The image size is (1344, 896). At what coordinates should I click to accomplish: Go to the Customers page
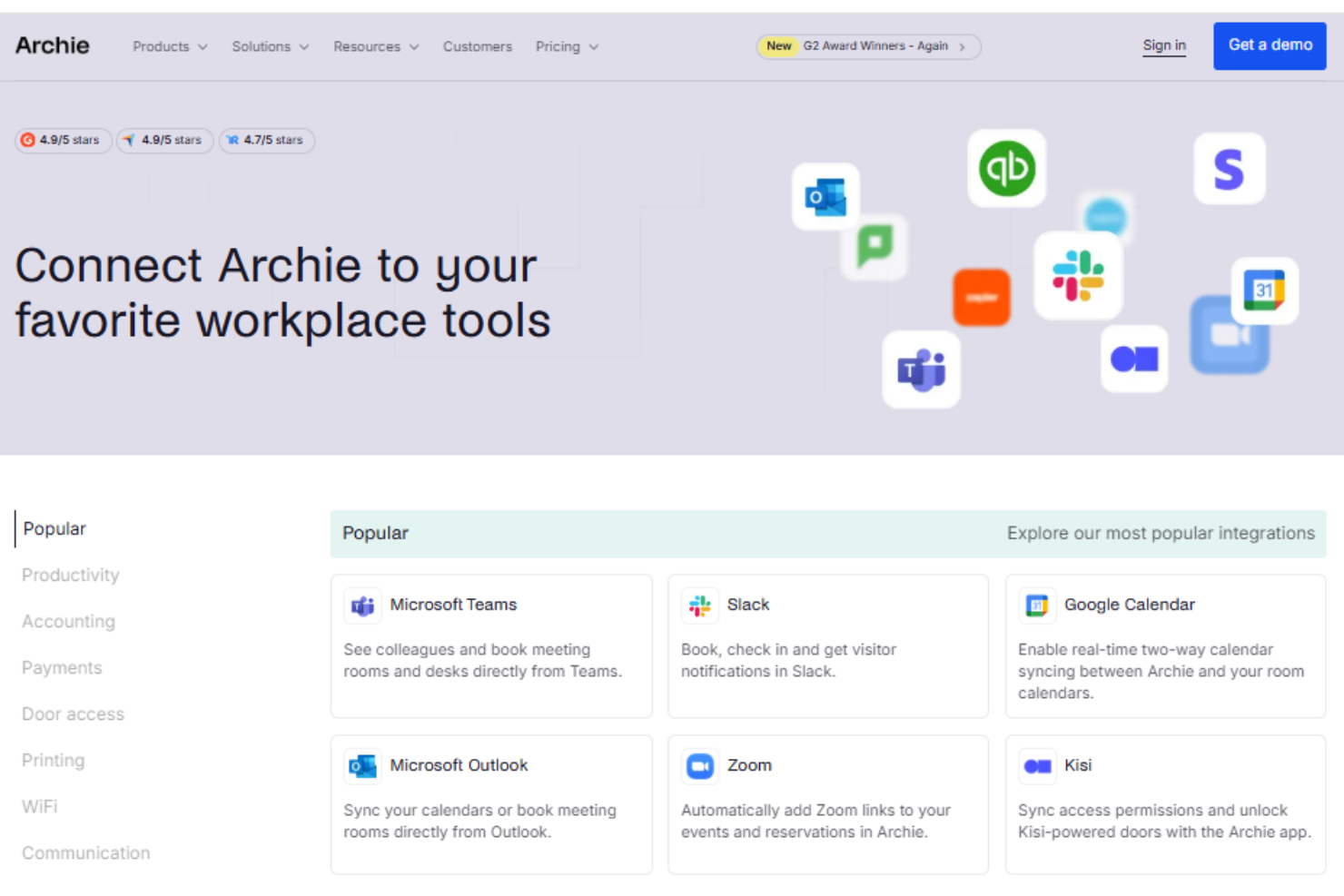[477, 46]
